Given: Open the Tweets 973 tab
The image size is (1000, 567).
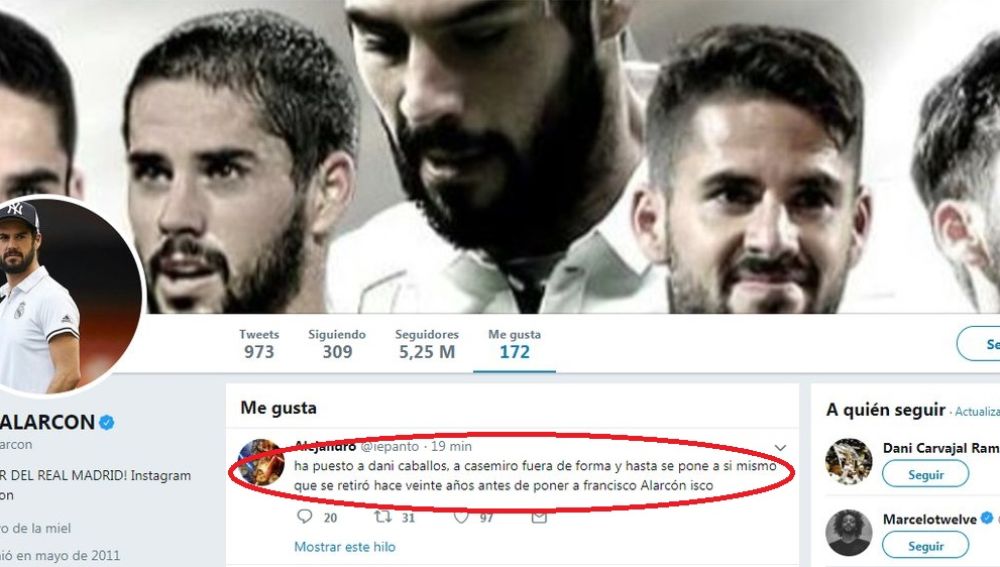Looking at the screenshot, I should (x=259, y=344).
